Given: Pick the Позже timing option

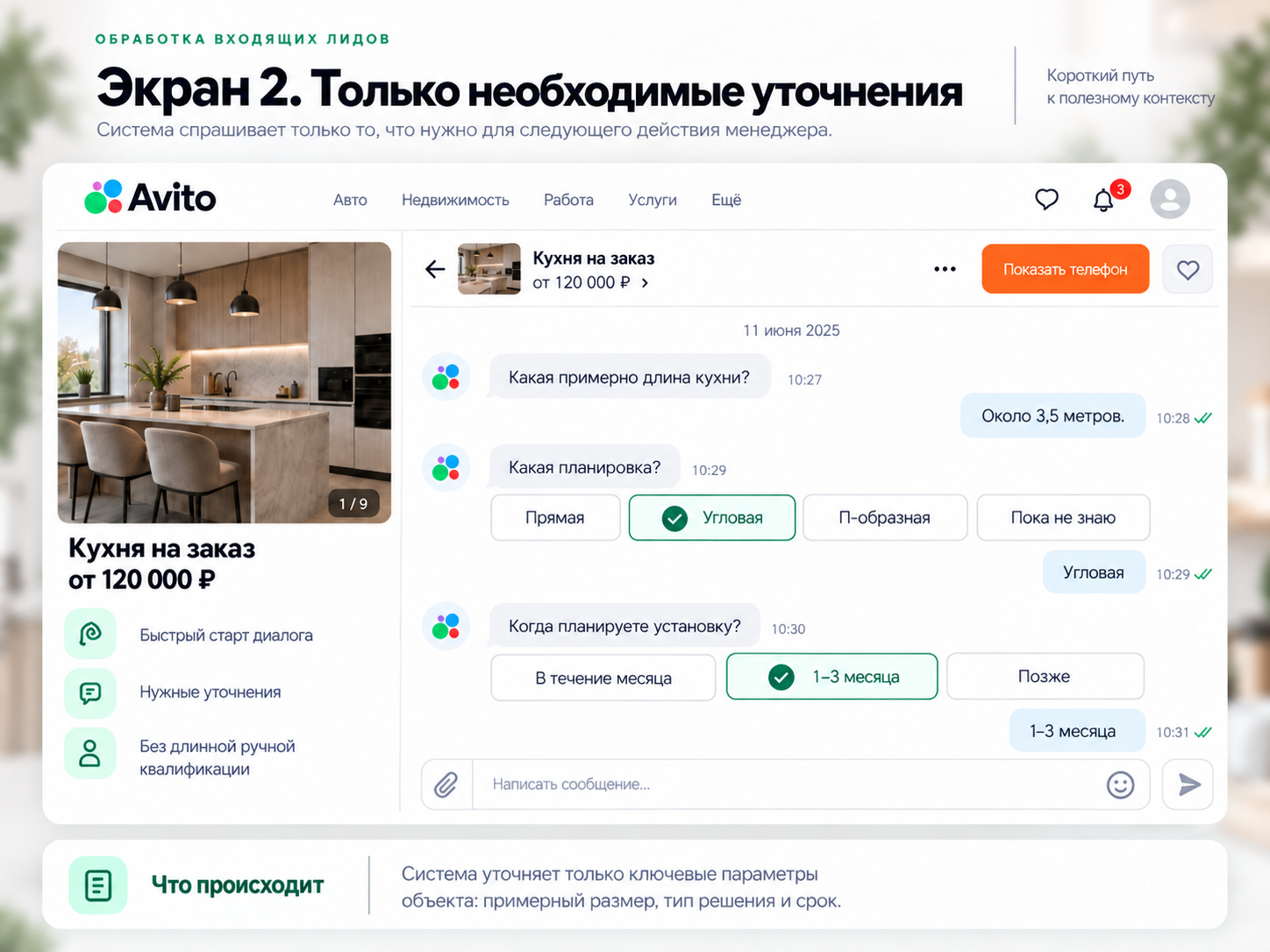Looking at the screenshot, I should pyautogui.click(x=1045, y=677).
